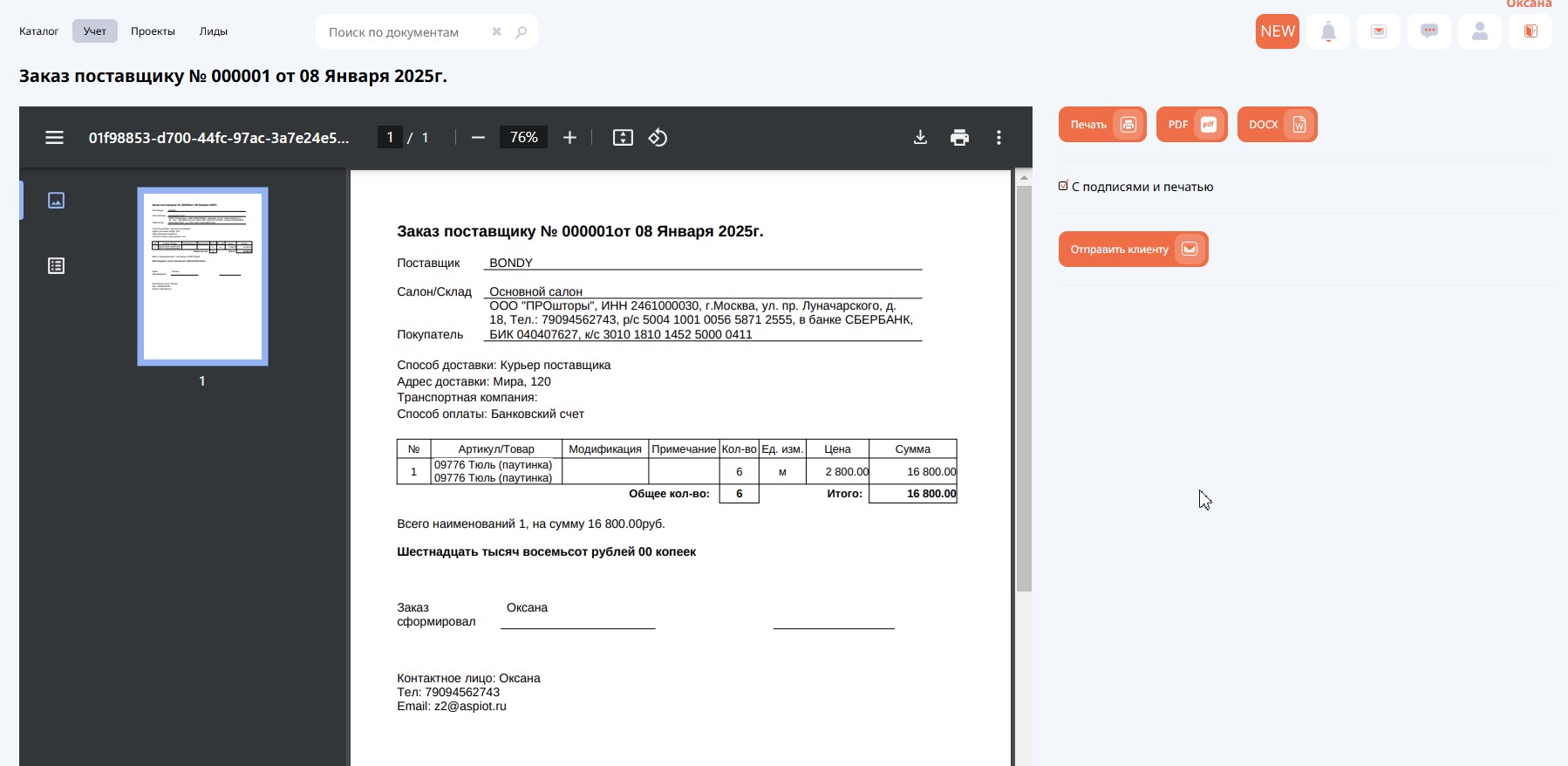Image resolution: width=1568 pixels, height=766 pixels.
Task: Download the PDF file
Action: click(920, 138)
